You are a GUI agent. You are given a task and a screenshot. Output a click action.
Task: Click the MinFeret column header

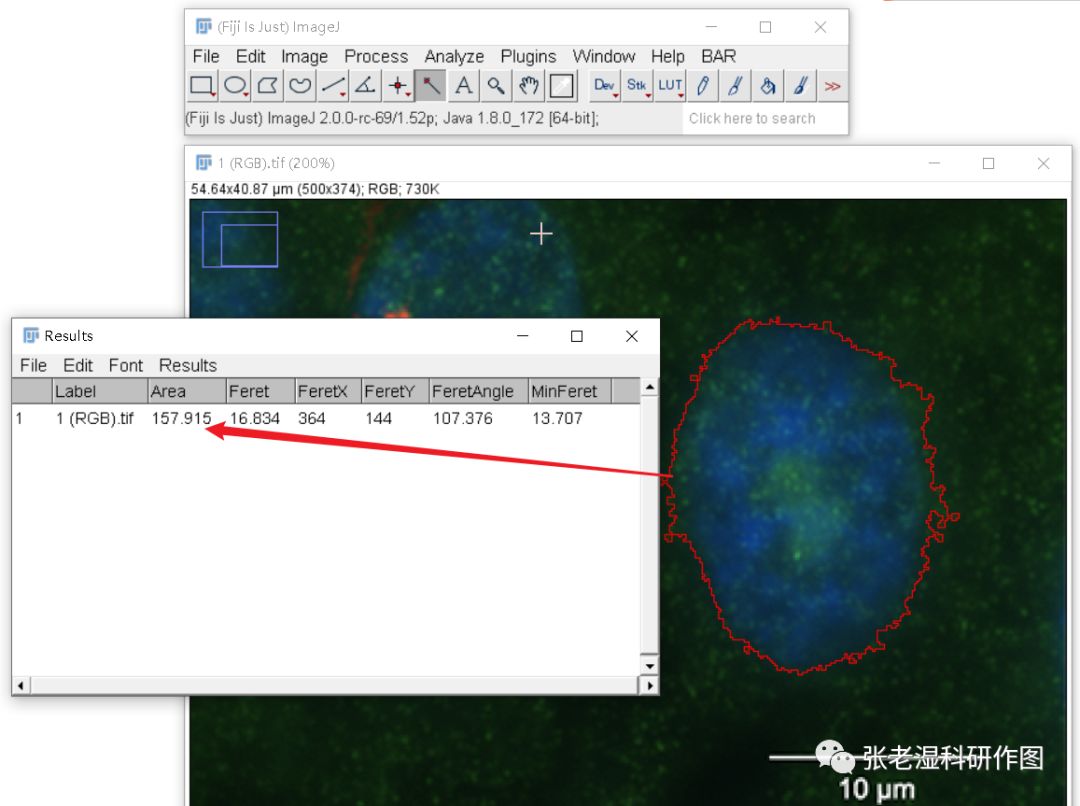[x=570, y=391]
